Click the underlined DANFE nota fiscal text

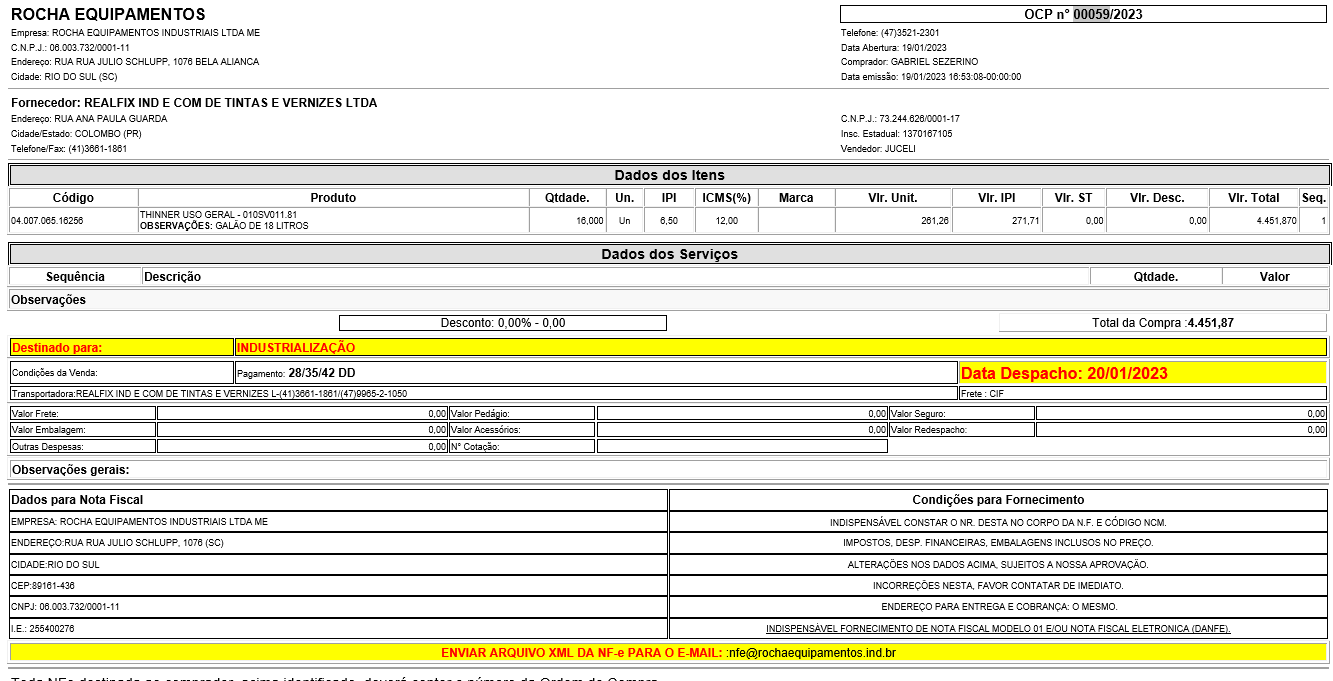point(998,629)
